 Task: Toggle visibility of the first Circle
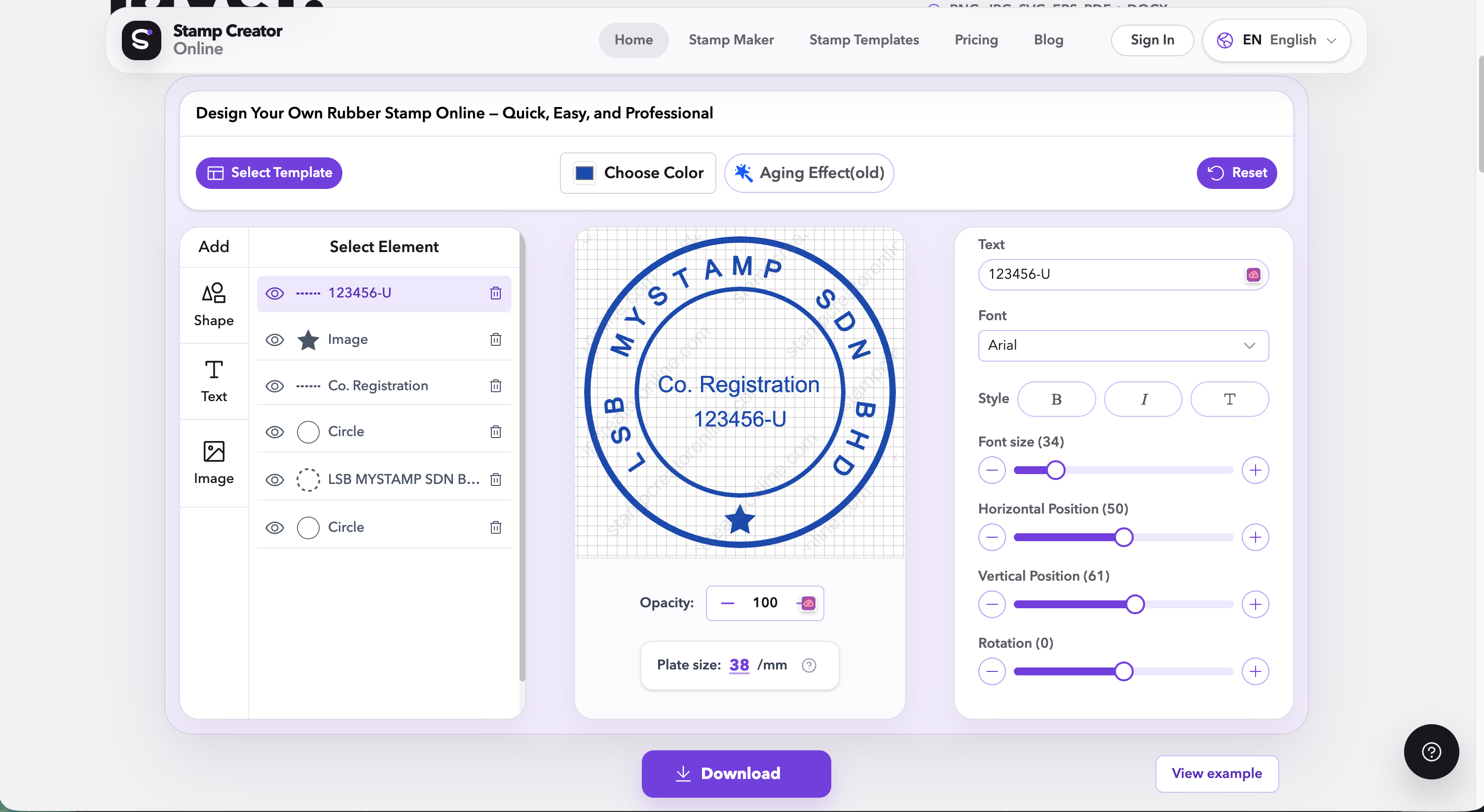(x=275, y=432)
